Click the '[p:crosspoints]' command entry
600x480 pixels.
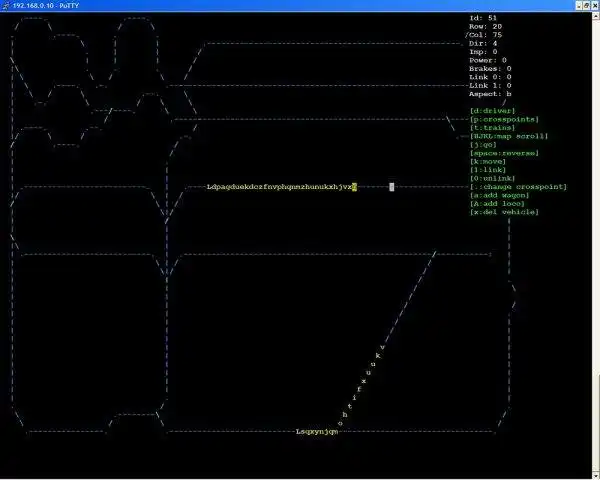(504, 119)
